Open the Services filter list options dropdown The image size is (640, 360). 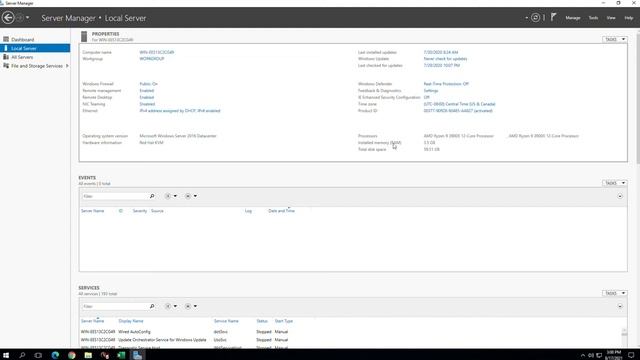(x=171, y=307)
